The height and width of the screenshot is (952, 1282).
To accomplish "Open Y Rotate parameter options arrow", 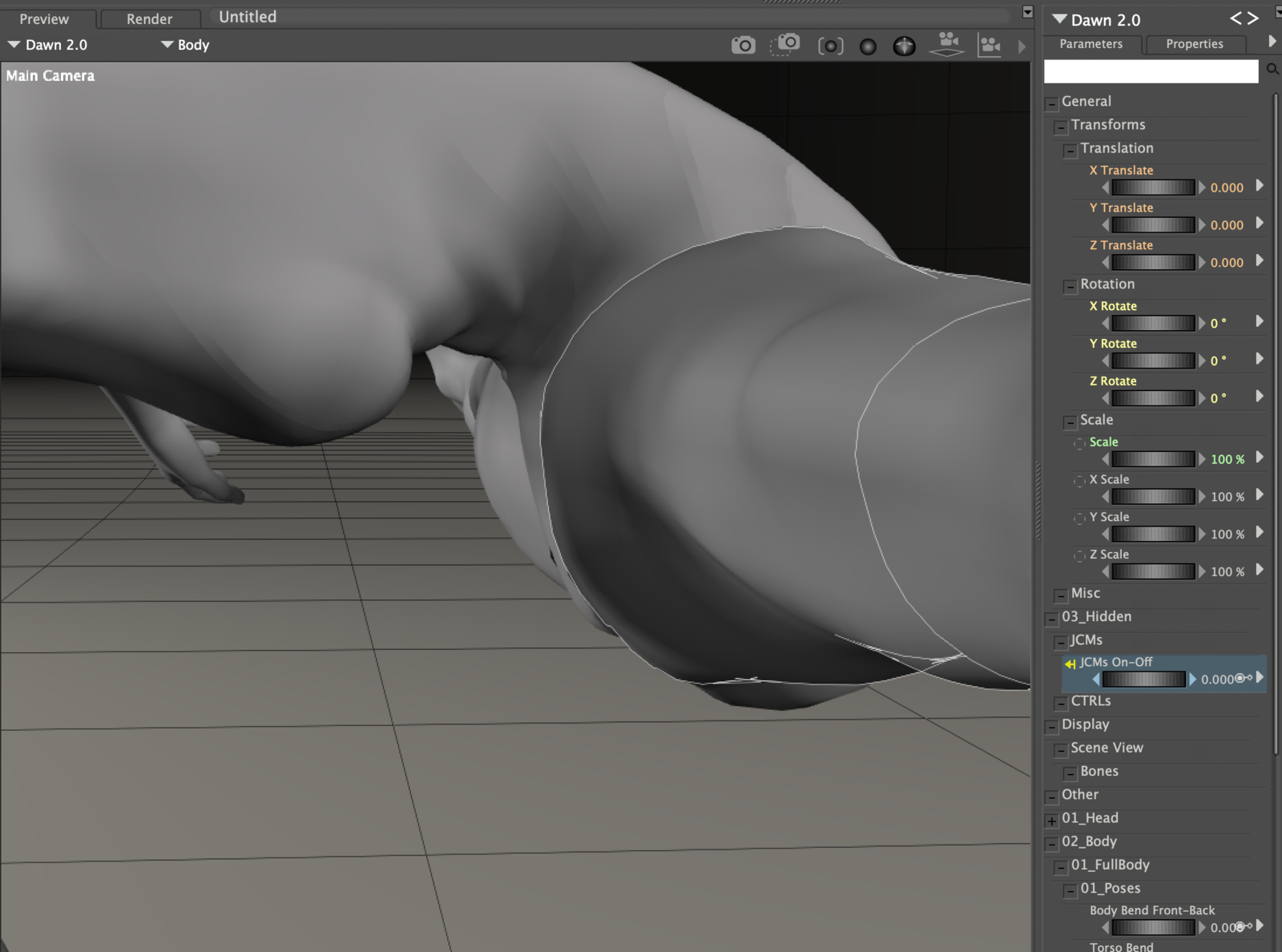I will pyautogui.click(x=1260, y=359).
